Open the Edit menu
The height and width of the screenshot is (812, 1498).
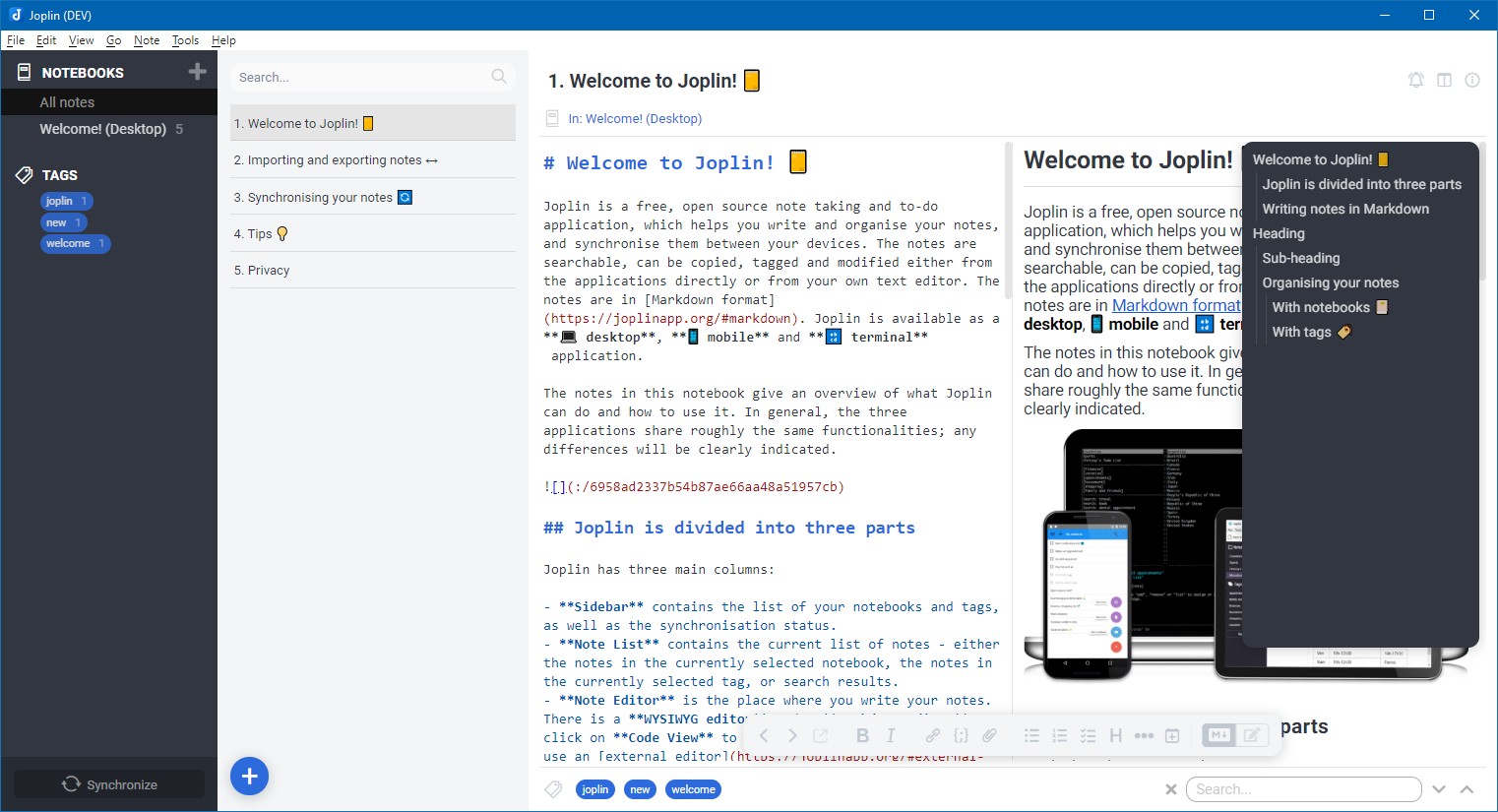(46, 40)
